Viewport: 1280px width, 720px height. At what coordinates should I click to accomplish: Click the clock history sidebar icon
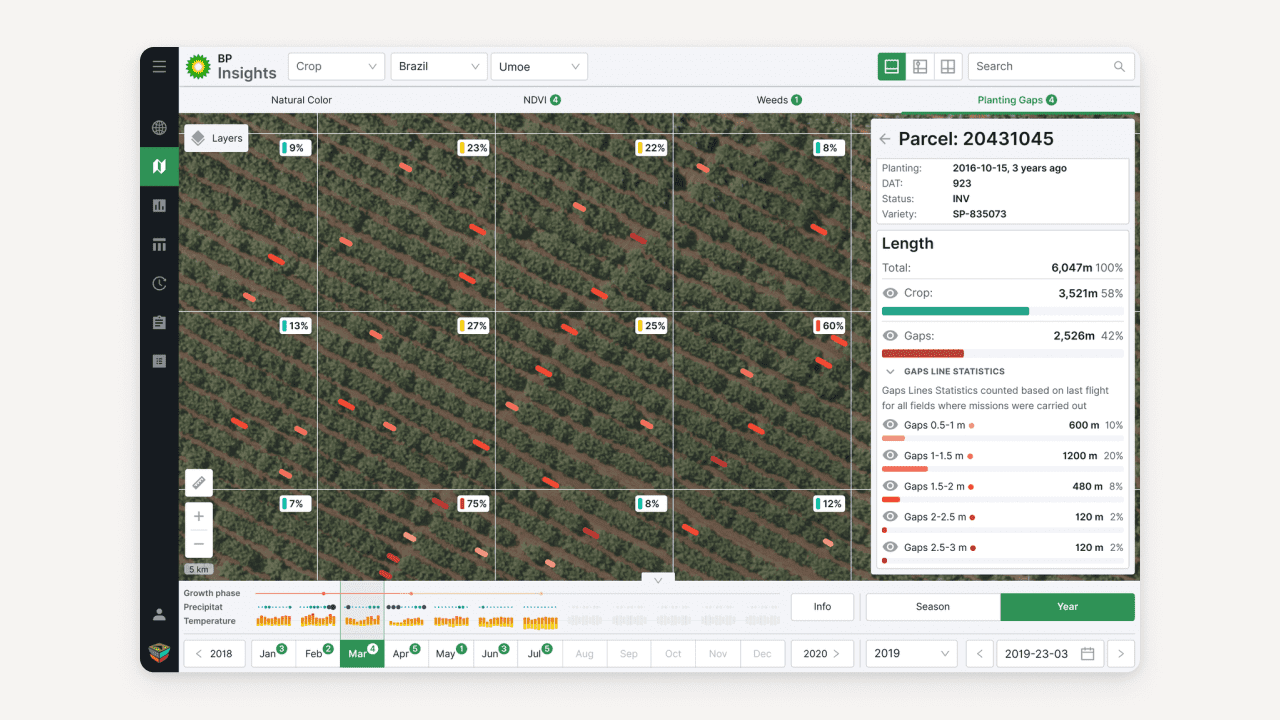coord(159,284)
